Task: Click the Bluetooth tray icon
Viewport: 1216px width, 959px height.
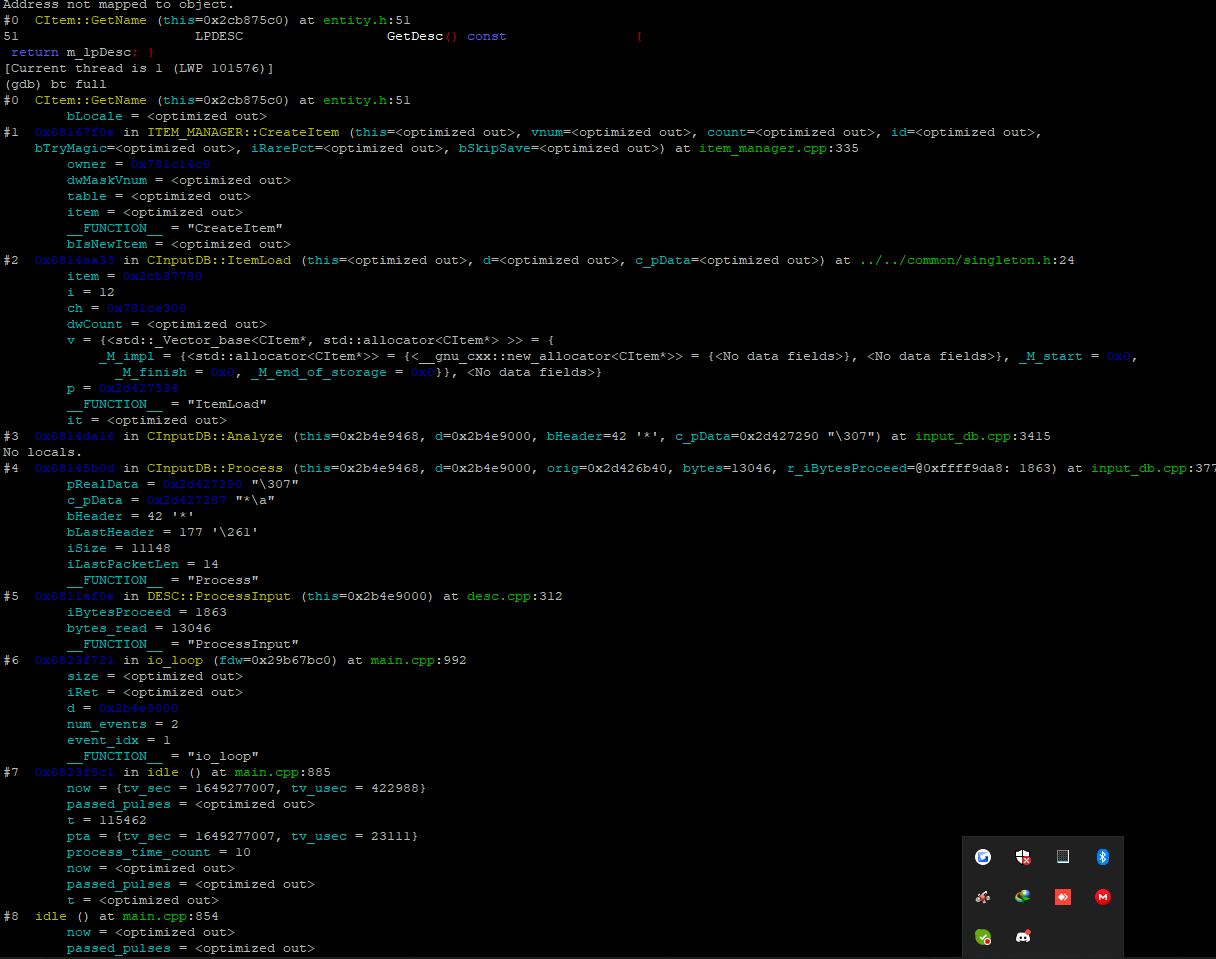Action: [1103, 857]
